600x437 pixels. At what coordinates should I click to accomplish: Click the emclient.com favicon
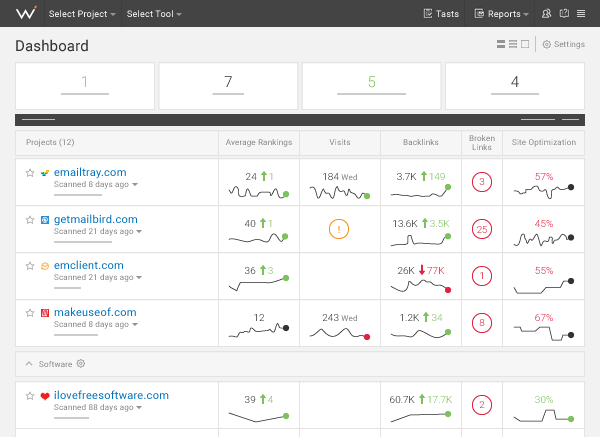tap(45, 266)
